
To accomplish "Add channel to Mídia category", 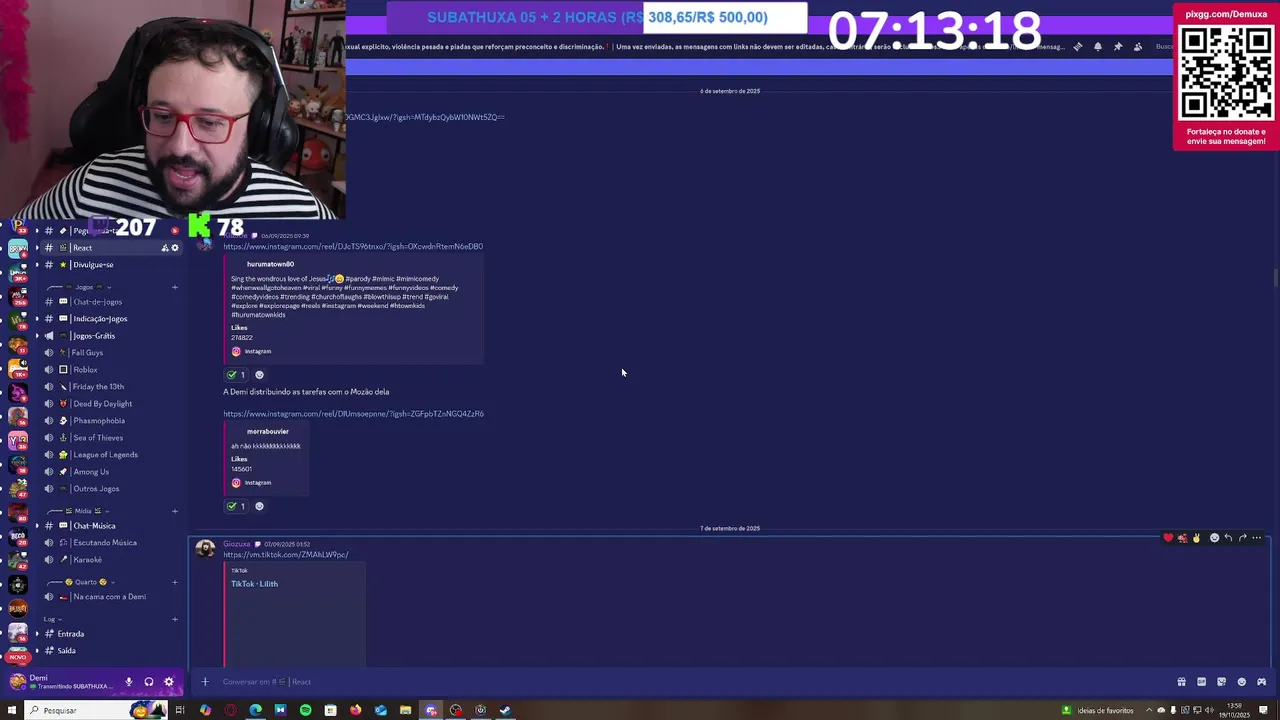I will 175,511.
